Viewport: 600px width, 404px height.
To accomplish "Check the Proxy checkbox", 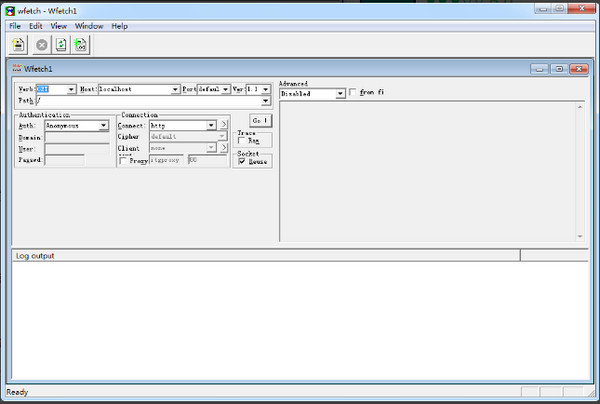I will [x=123, y=161].
